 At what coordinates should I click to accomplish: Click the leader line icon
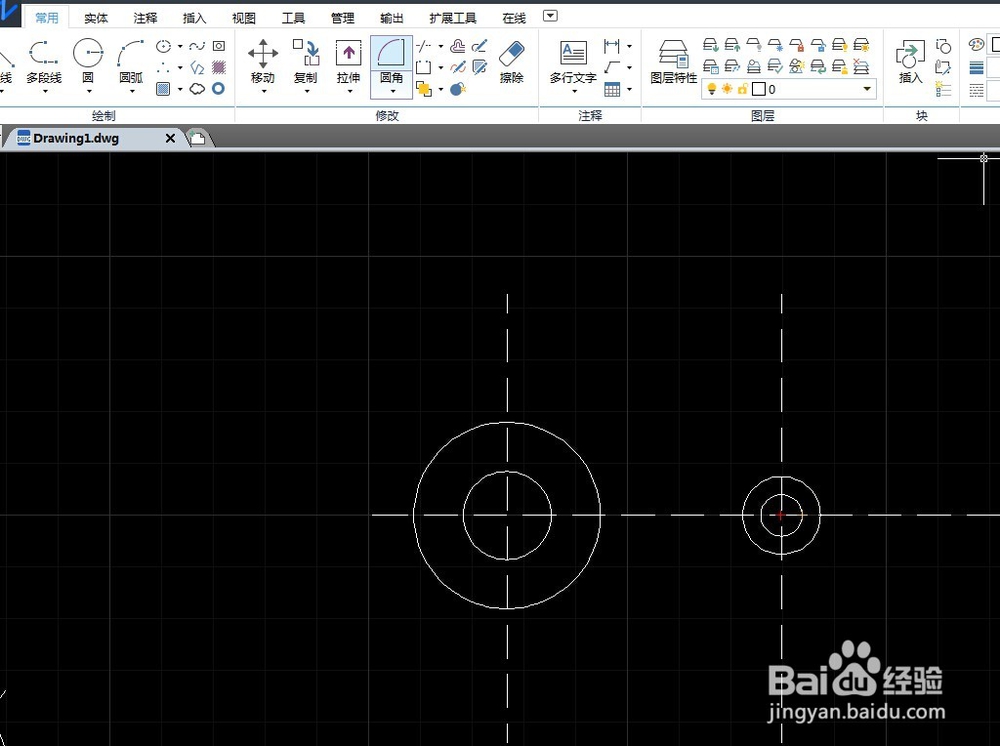click(x=612, y=67)
